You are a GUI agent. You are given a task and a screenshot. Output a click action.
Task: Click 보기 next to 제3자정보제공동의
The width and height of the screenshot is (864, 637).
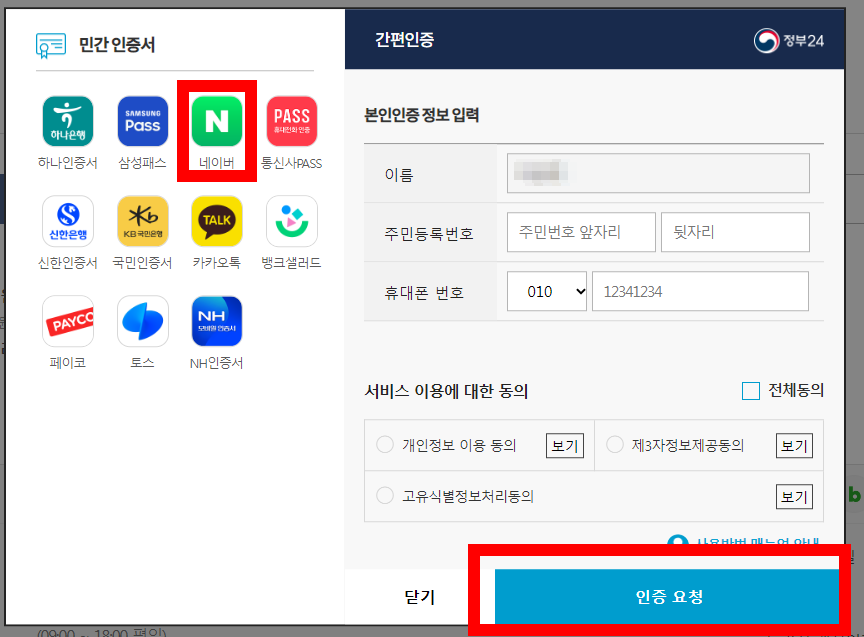coord(794,445)
